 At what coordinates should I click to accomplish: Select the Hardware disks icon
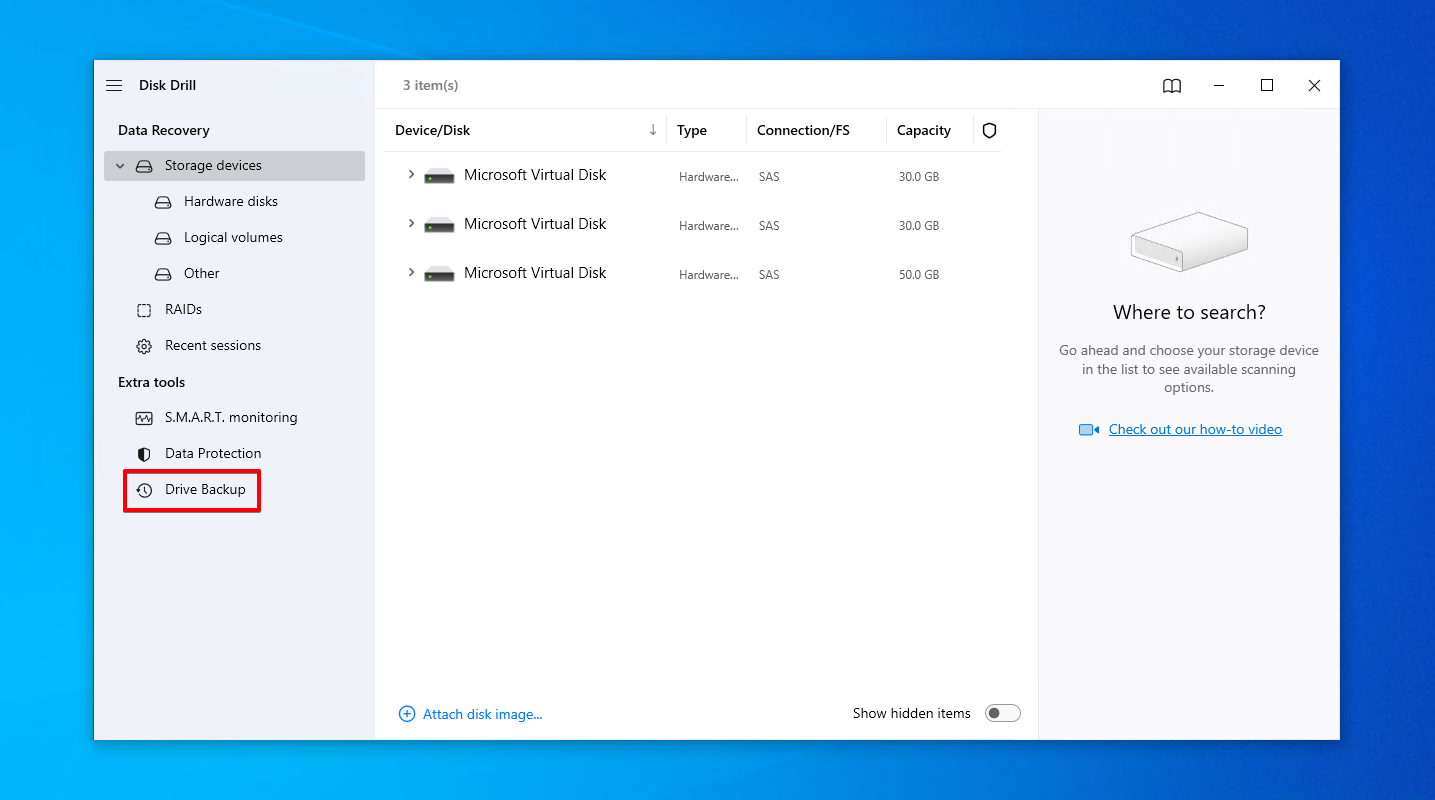click(162, 201)
